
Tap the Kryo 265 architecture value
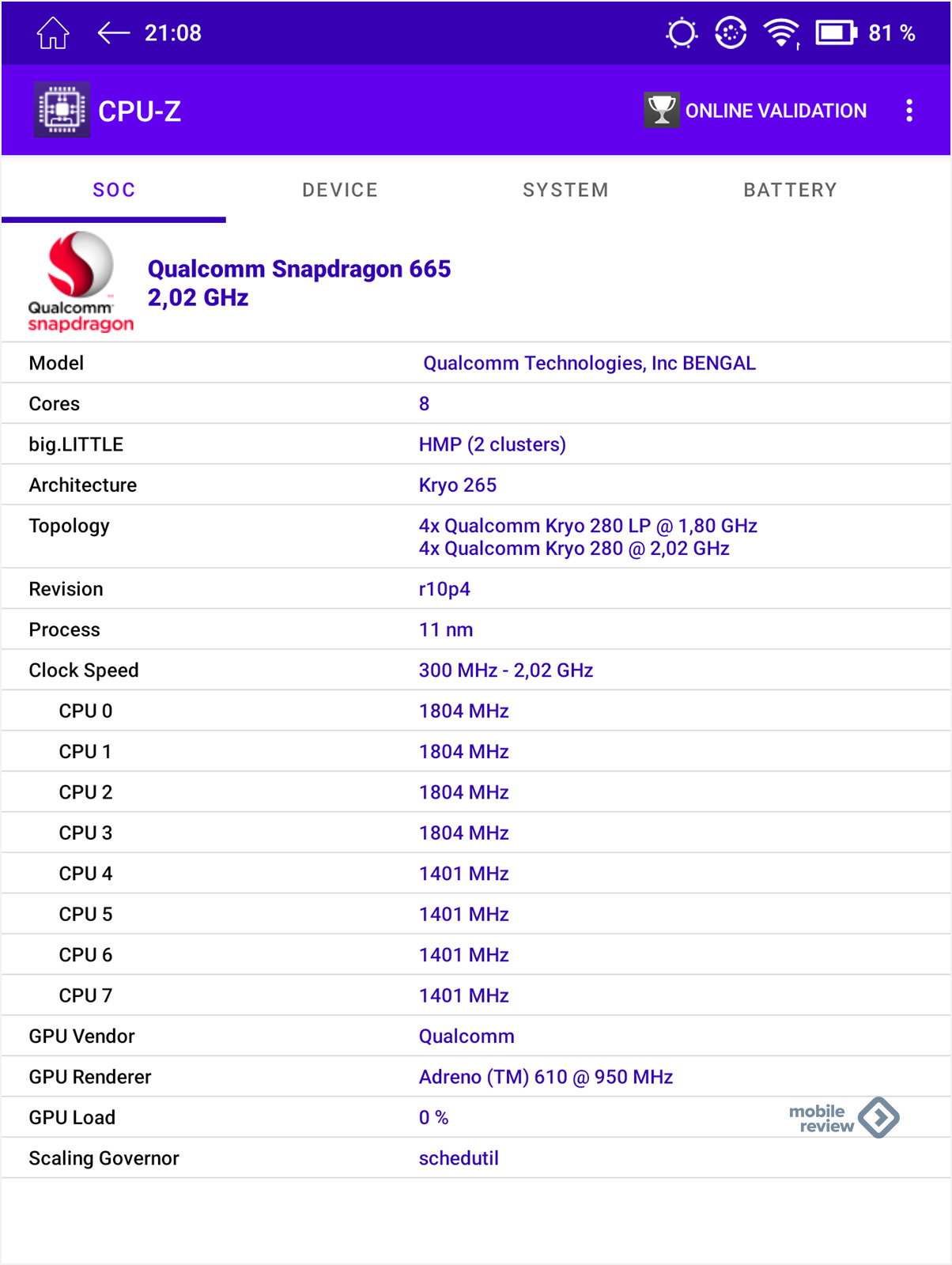[x=457, y=485]
